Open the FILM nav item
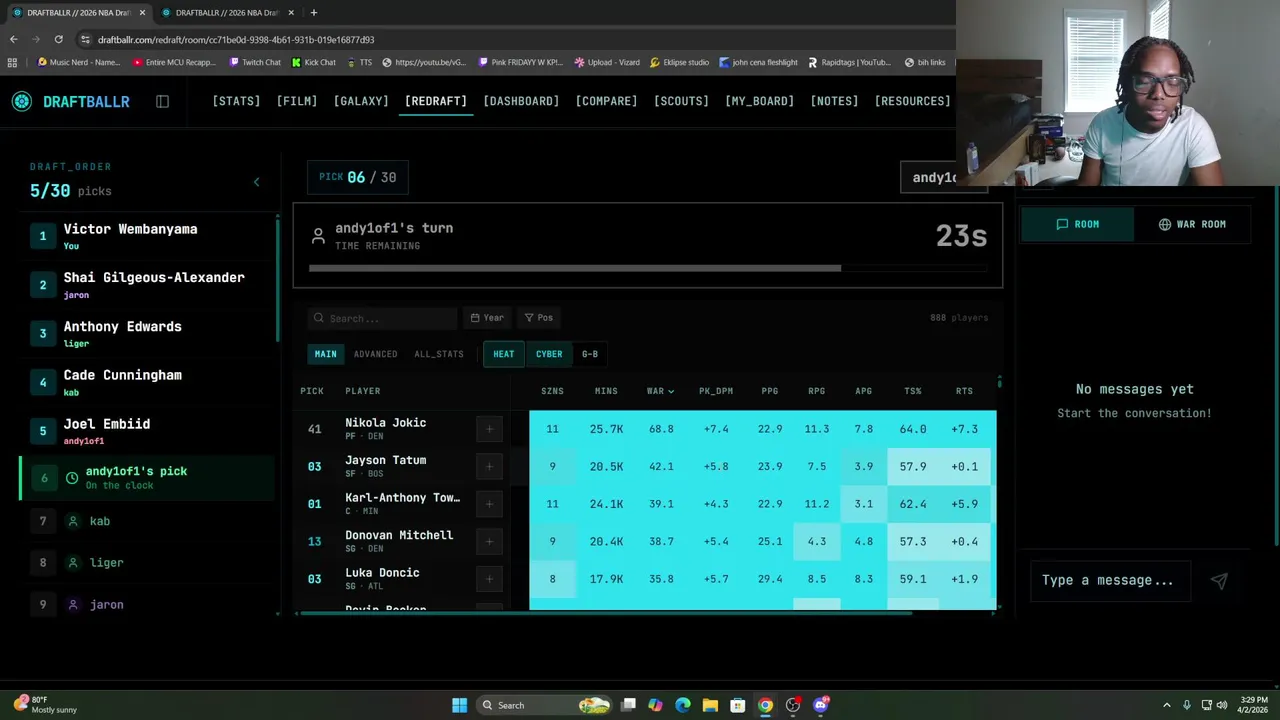The width and height of the screenshot is (1280, 720). [x=297, y=101]
